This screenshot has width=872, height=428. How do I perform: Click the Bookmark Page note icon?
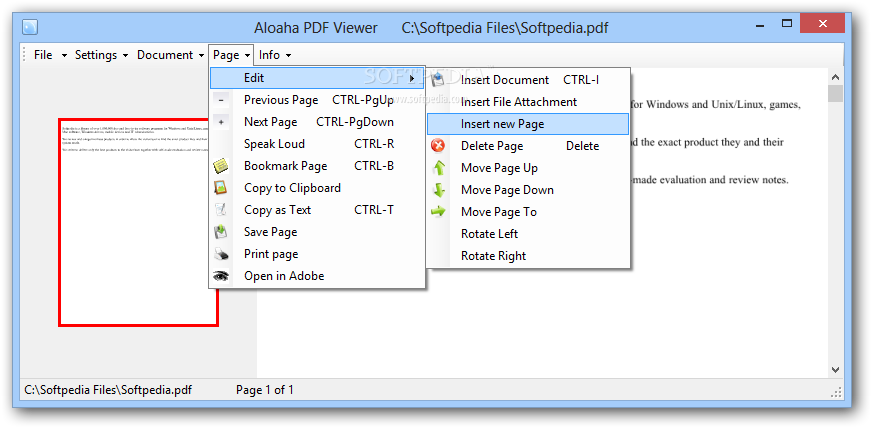point(221,166)
